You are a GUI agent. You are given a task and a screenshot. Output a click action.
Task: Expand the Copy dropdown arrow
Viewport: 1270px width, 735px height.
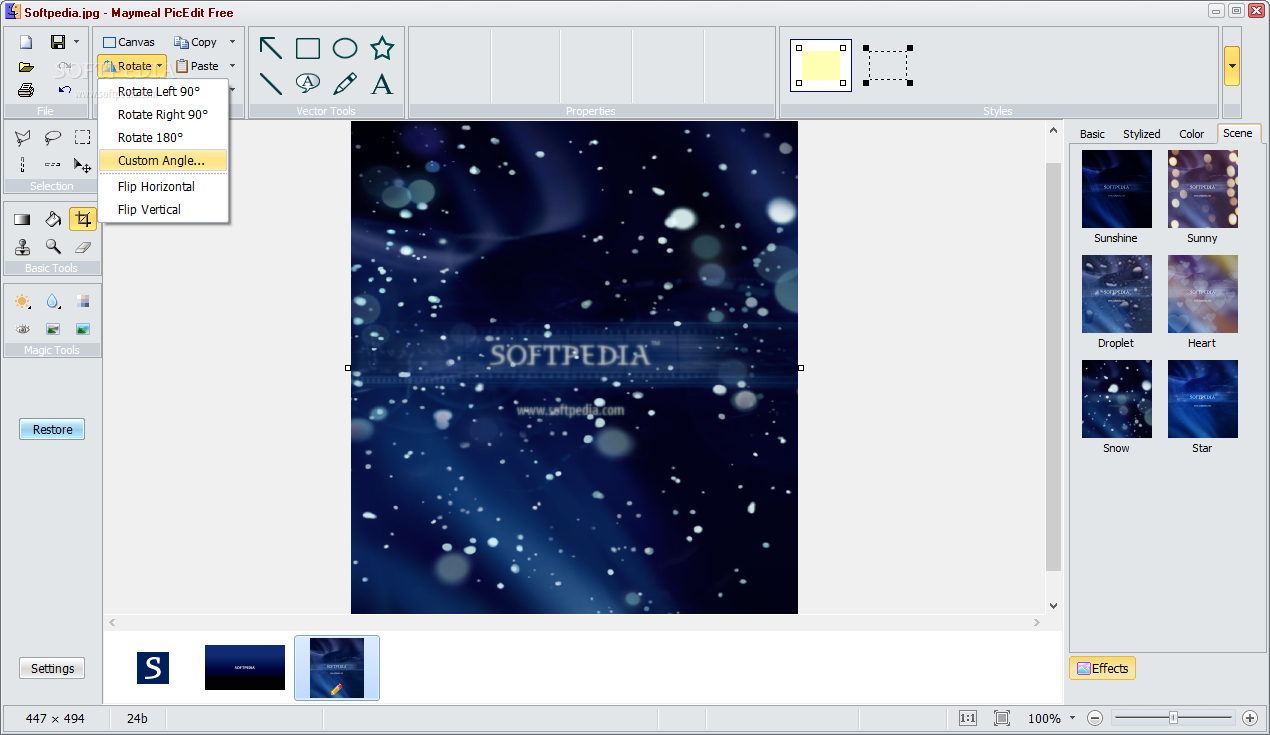(x=232, y=42)
